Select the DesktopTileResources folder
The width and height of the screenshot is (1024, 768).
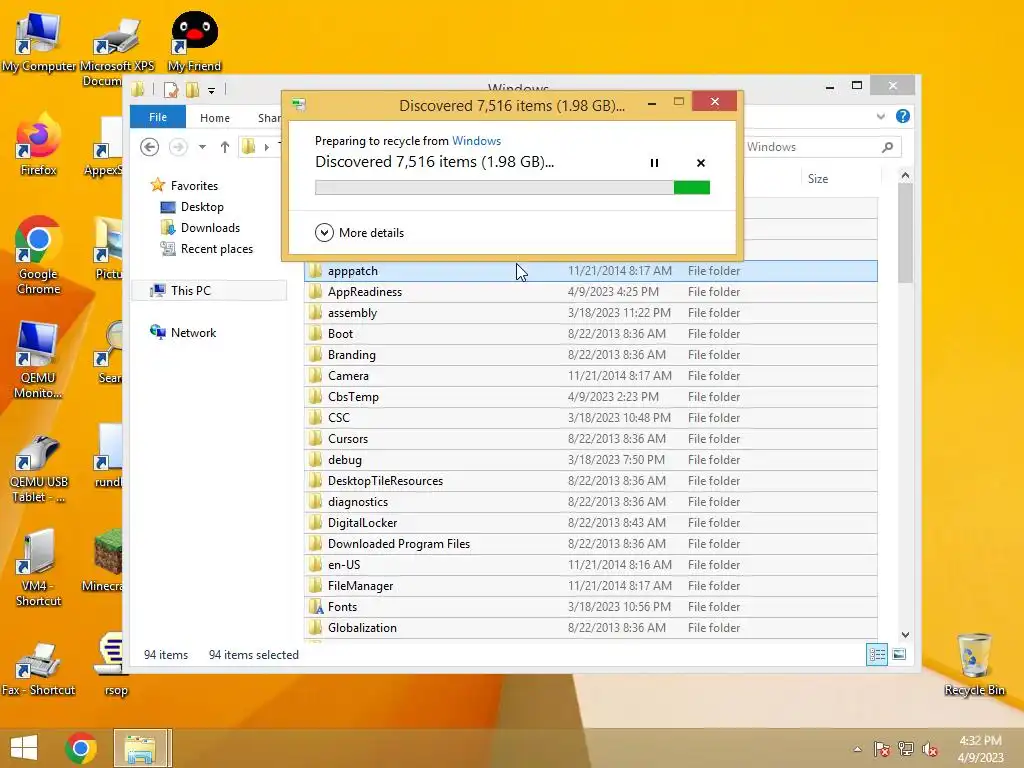pos(590,480)
